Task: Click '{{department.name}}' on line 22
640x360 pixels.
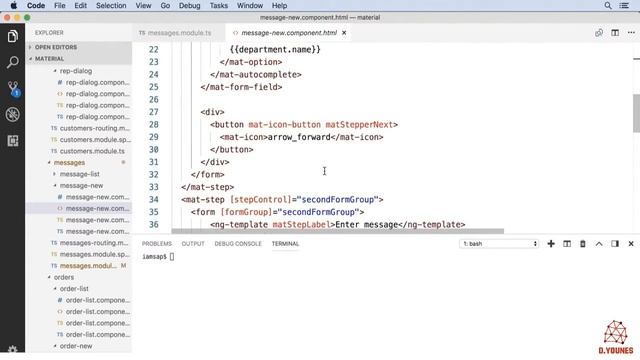Action: coord(275,50)
